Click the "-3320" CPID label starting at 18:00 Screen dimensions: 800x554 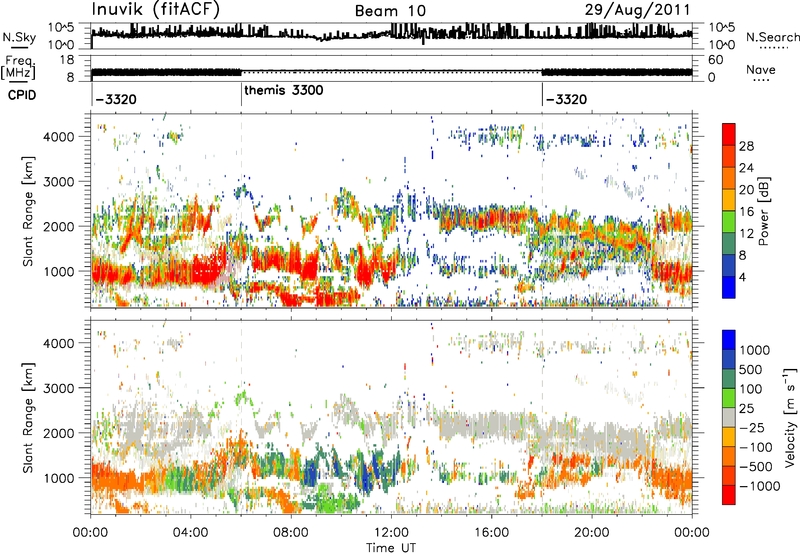(566, 99)
